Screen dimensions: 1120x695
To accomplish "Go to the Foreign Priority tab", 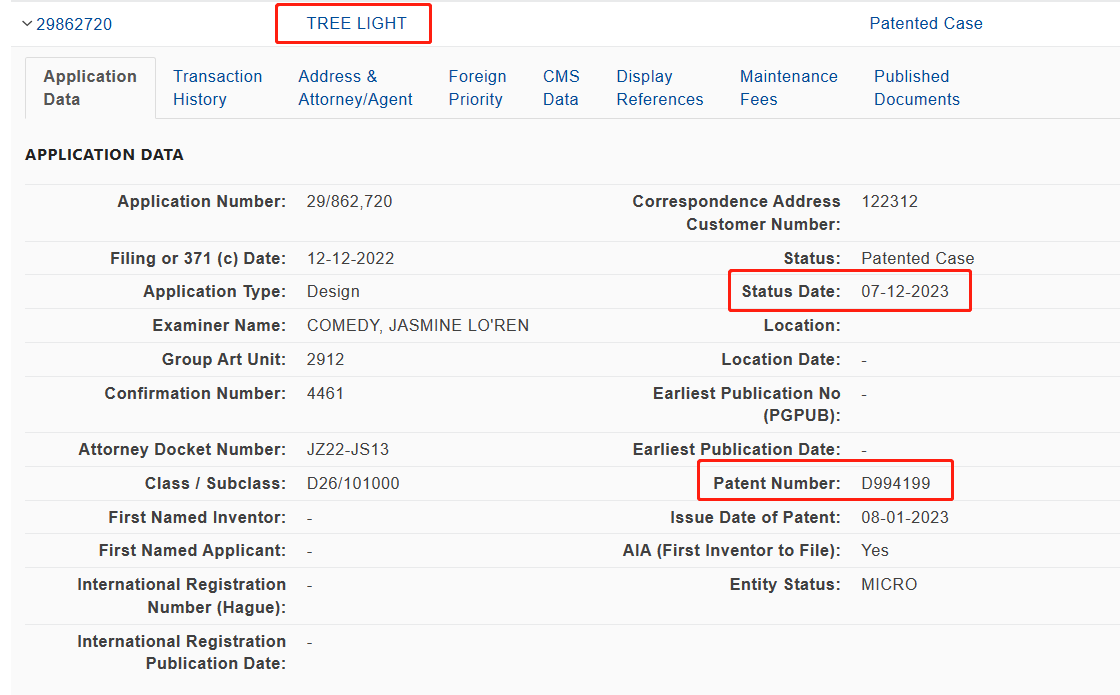I will 477,88.
